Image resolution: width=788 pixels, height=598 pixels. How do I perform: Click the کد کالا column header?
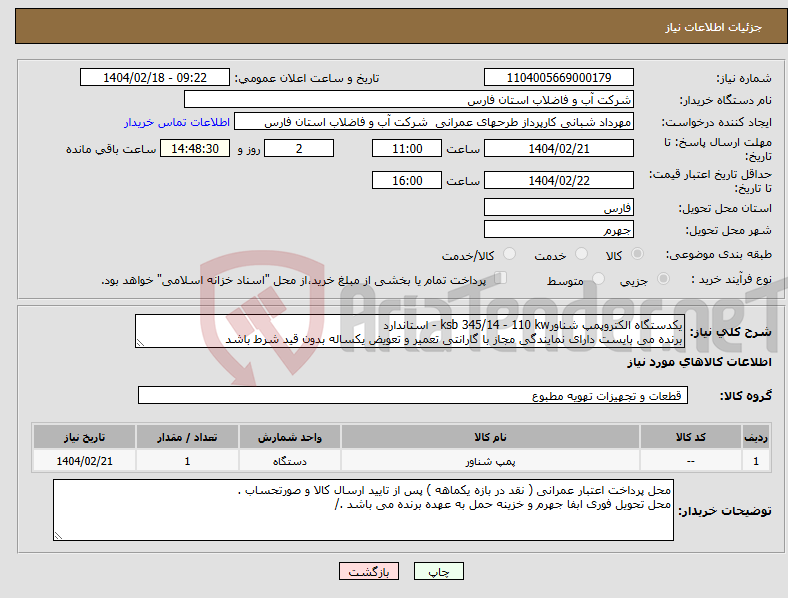691,437
